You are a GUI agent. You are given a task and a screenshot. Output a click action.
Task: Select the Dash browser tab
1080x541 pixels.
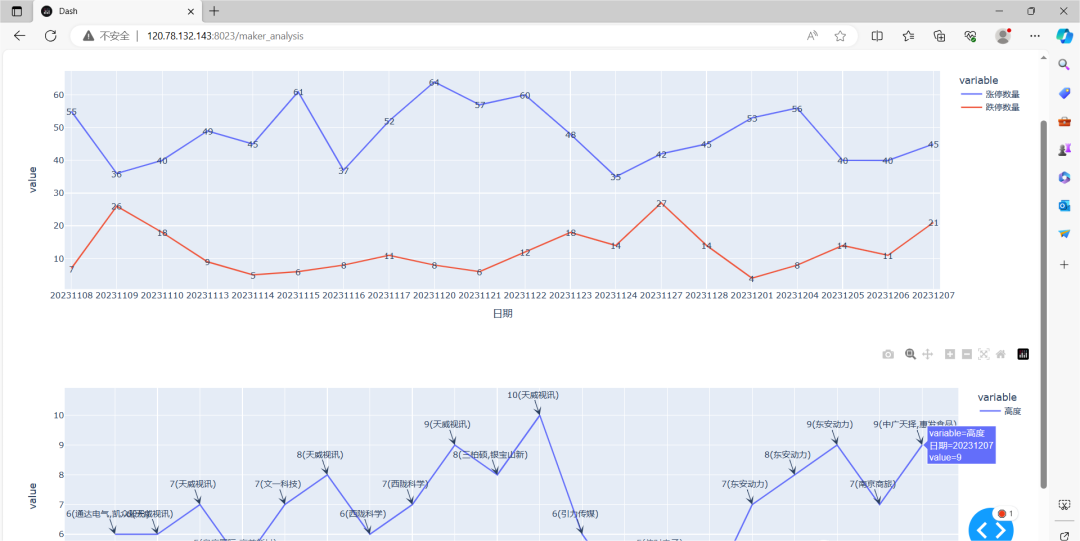(117, 12)
